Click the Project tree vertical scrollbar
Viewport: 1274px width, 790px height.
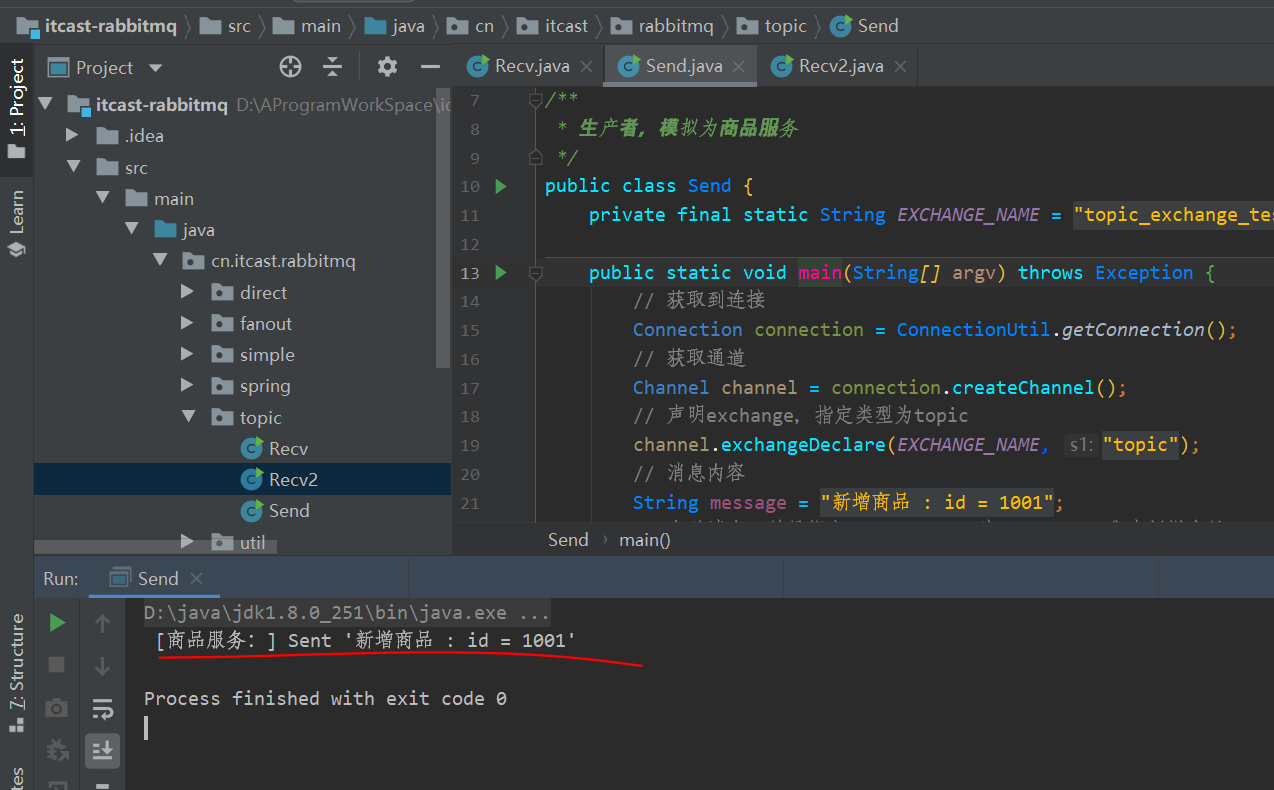coord(444,228)
